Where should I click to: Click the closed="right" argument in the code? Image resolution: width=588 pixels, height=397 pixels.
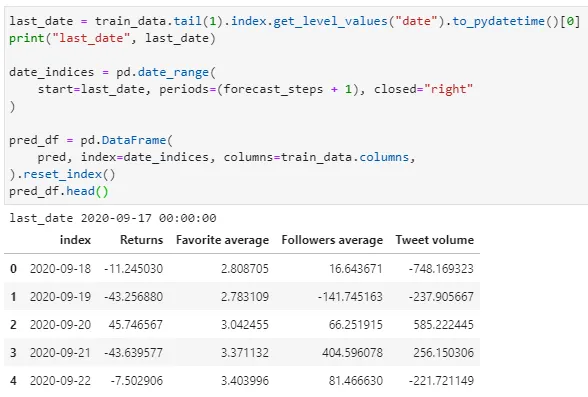423,89
